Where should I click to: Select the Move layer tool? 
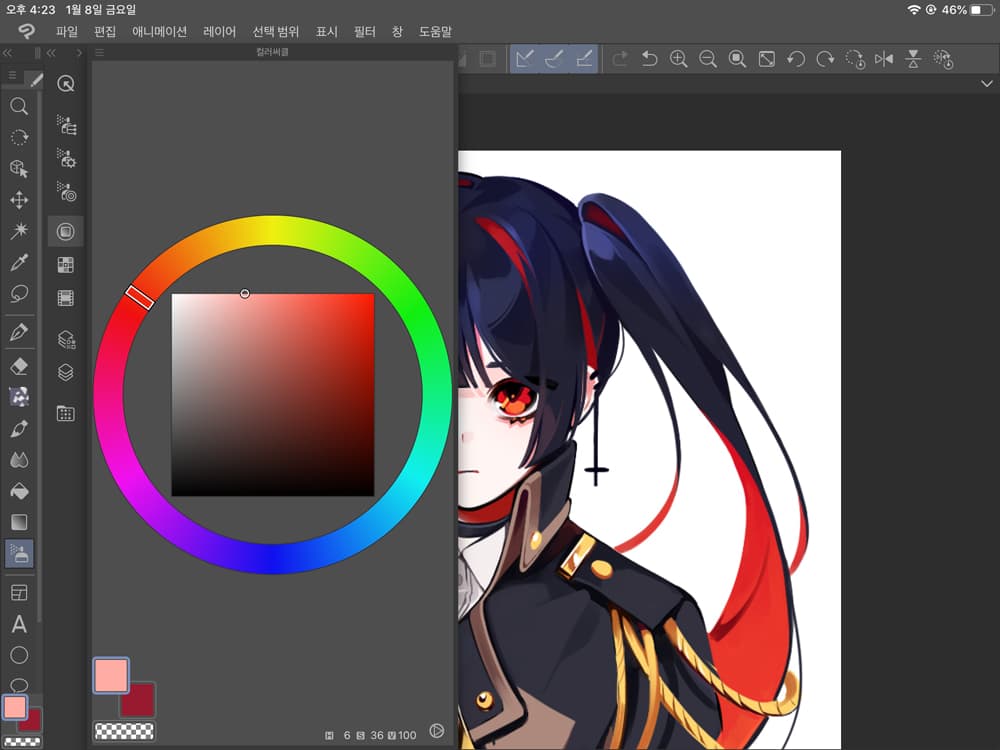tap(19, 200)
